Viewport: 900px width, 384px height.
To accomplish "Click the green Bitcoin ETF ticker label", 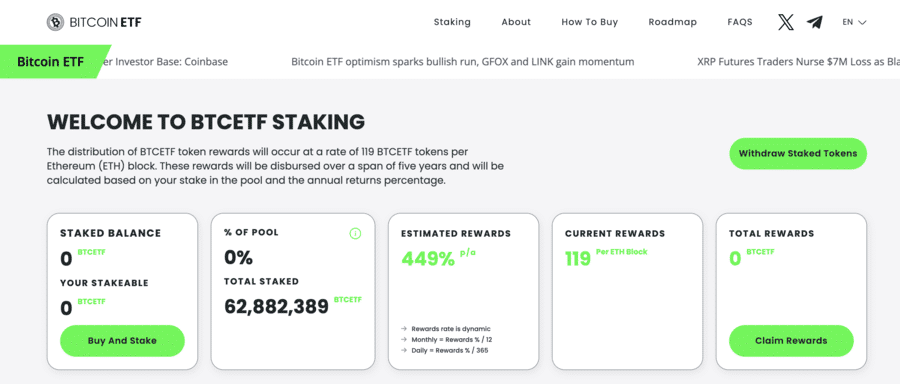I will click(52, 62).
